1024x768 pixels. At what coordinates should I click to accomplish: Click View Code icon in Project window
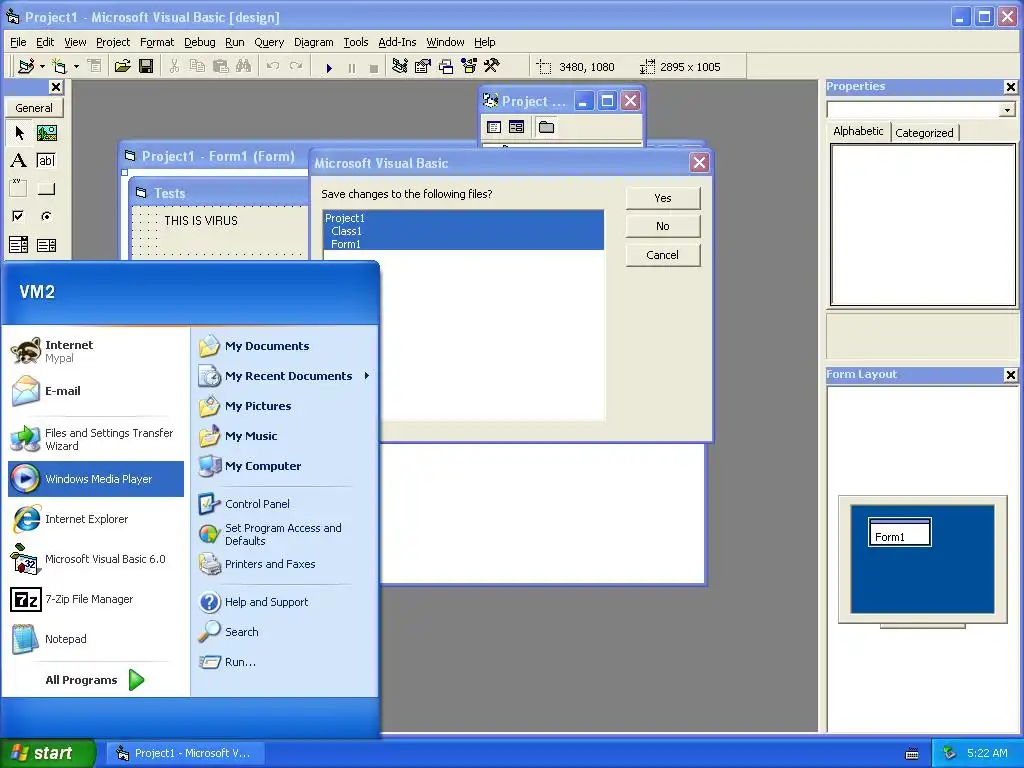click(494, 127)
